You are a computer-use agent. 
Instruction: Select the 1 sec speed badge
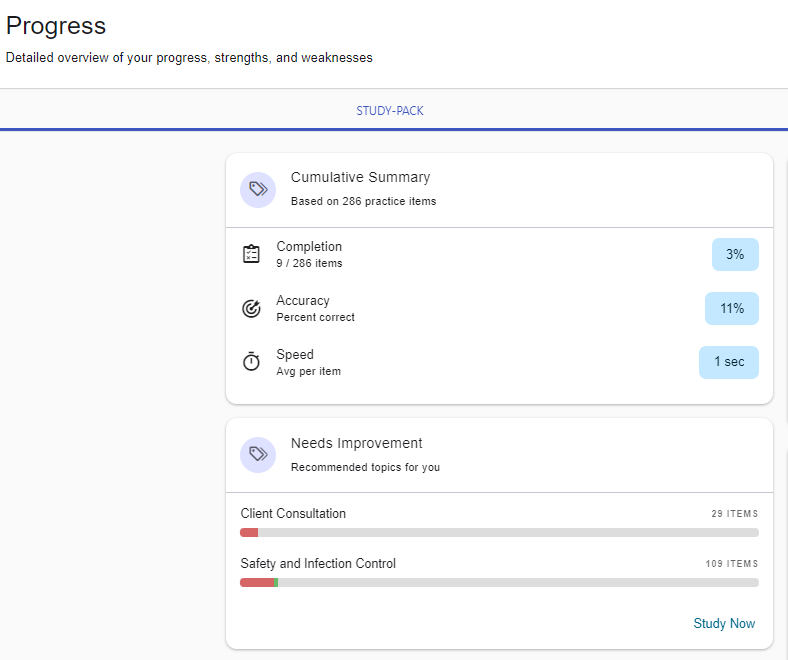click(x=728, y=362)
